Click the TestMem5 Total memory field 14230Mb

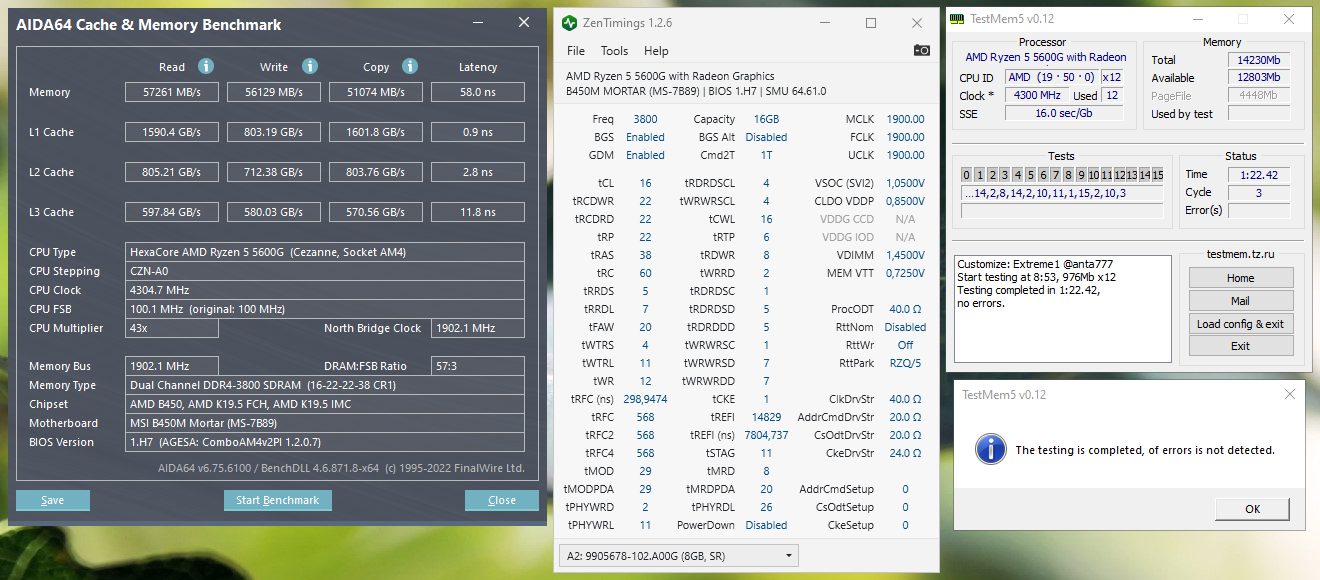coord(1258,60)
